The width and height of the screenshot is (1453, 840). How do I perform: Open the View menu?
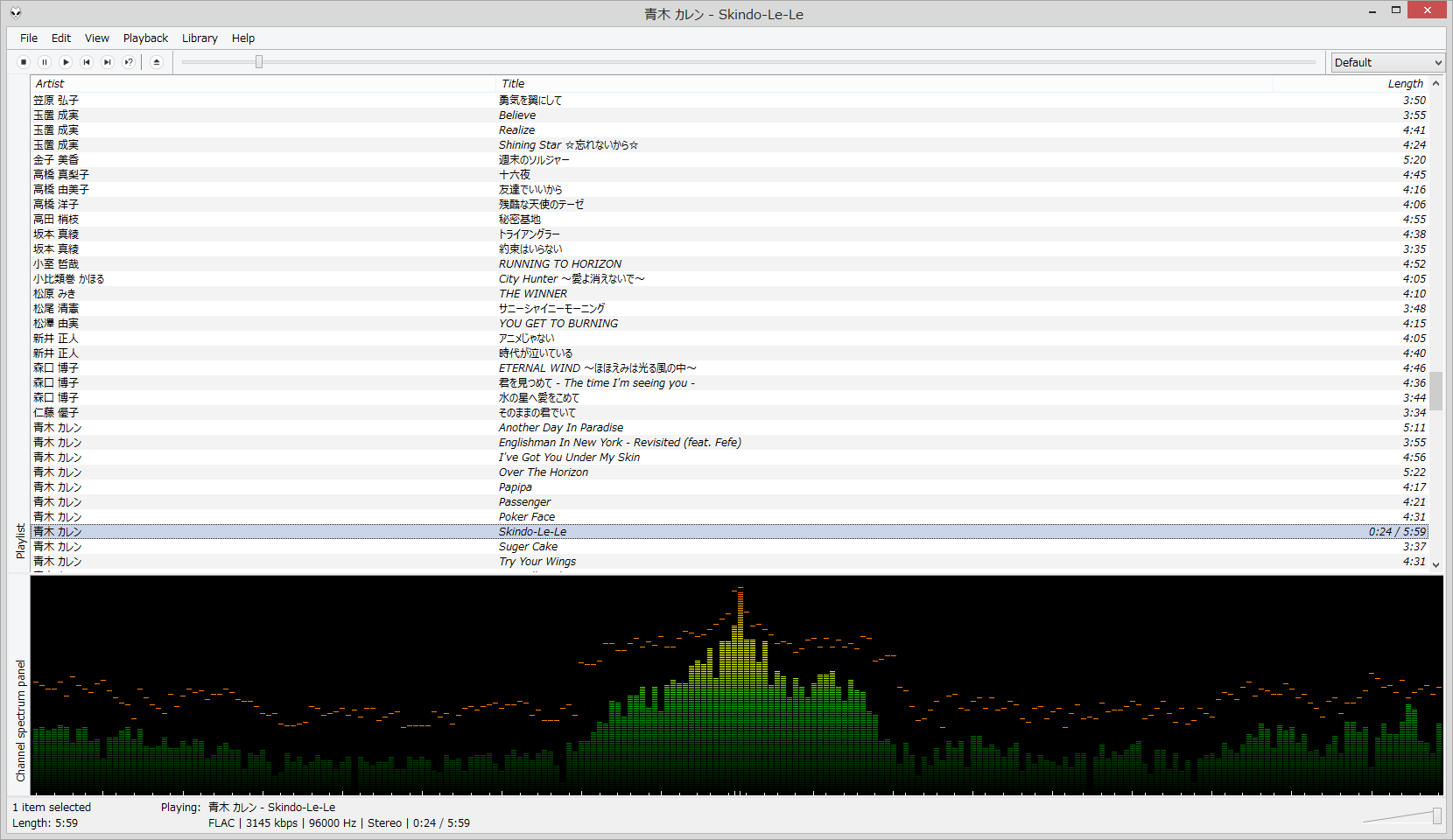[96, 38]
